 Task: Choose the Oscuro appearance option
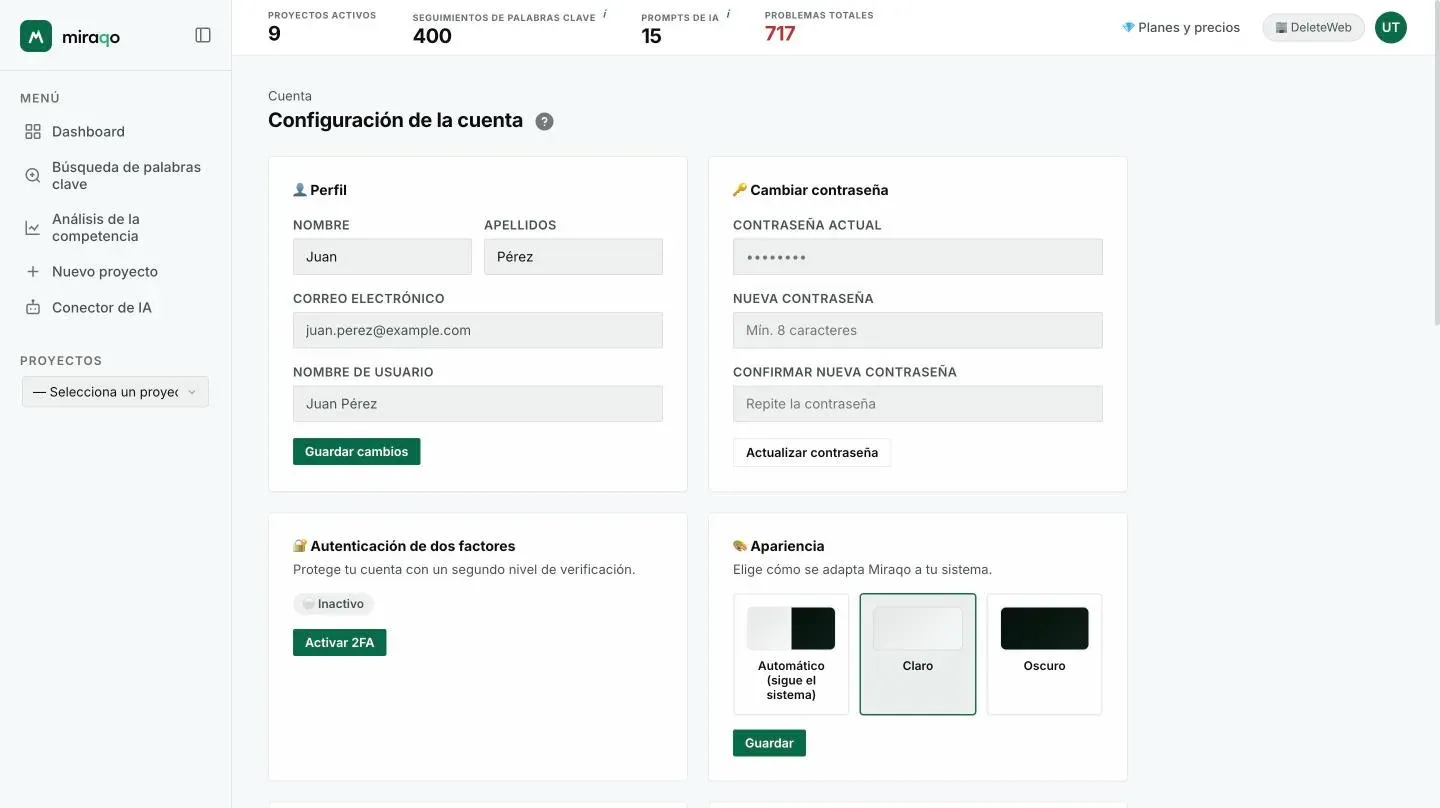[x=1044, y=654]
